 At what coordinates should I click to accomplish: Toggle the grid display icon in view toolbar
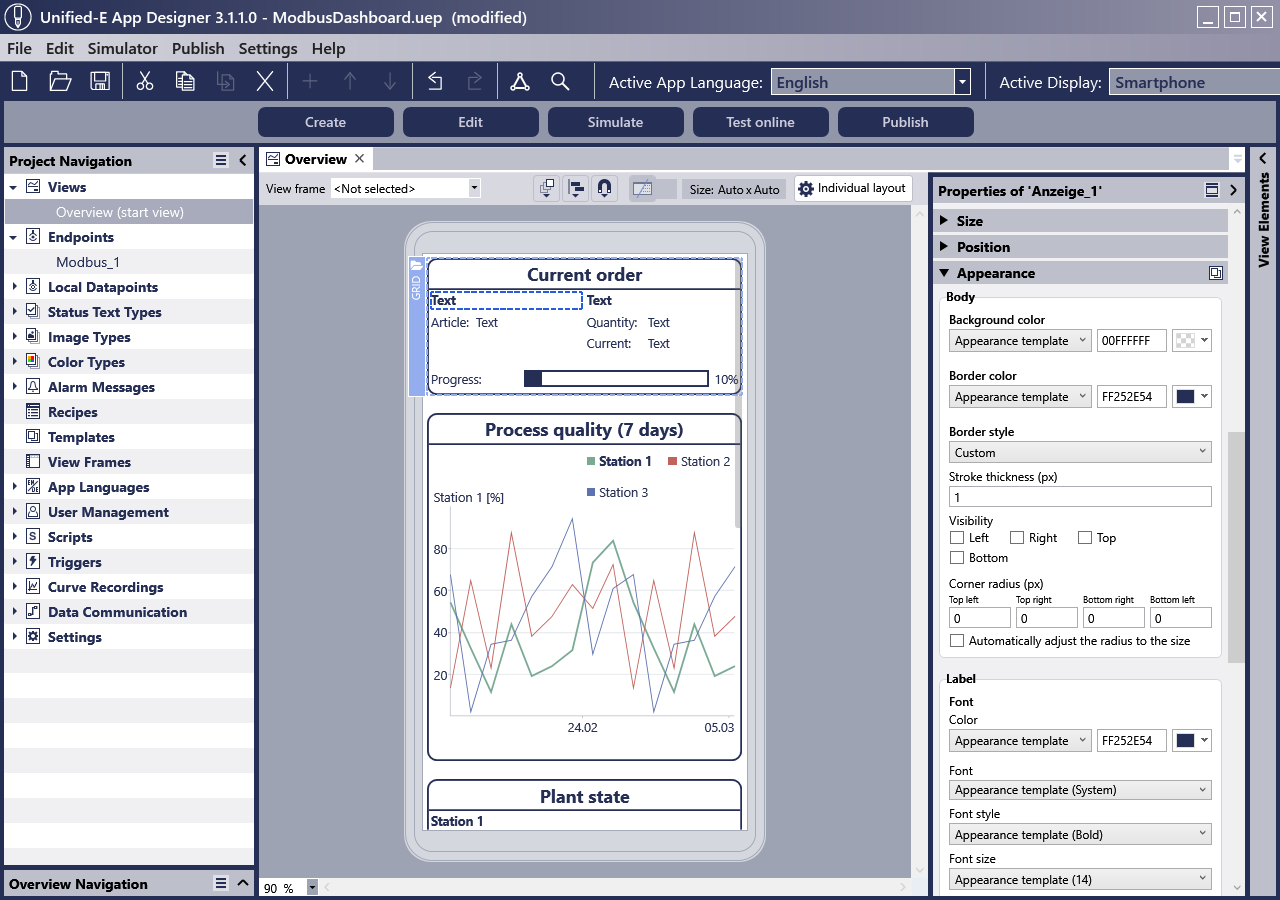coord(643,188)
